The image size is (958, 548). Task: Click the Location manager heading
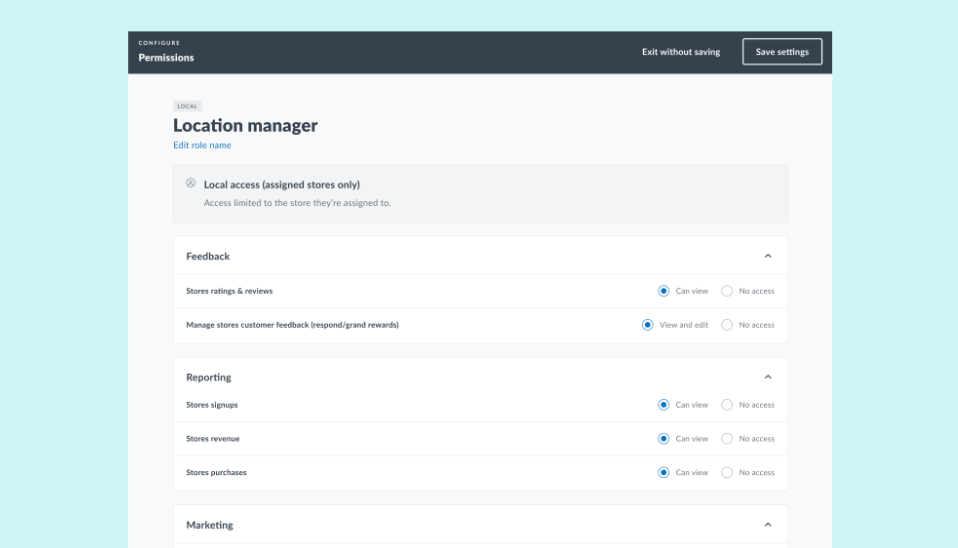click(x=245, y=125)
